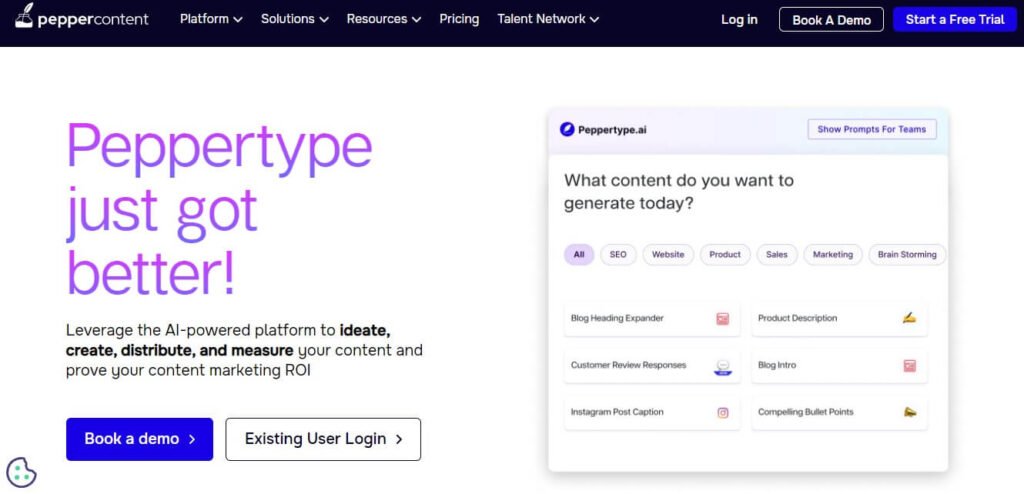Select the Sales filter tab
1024x494 pixels.
click(776, 255)
